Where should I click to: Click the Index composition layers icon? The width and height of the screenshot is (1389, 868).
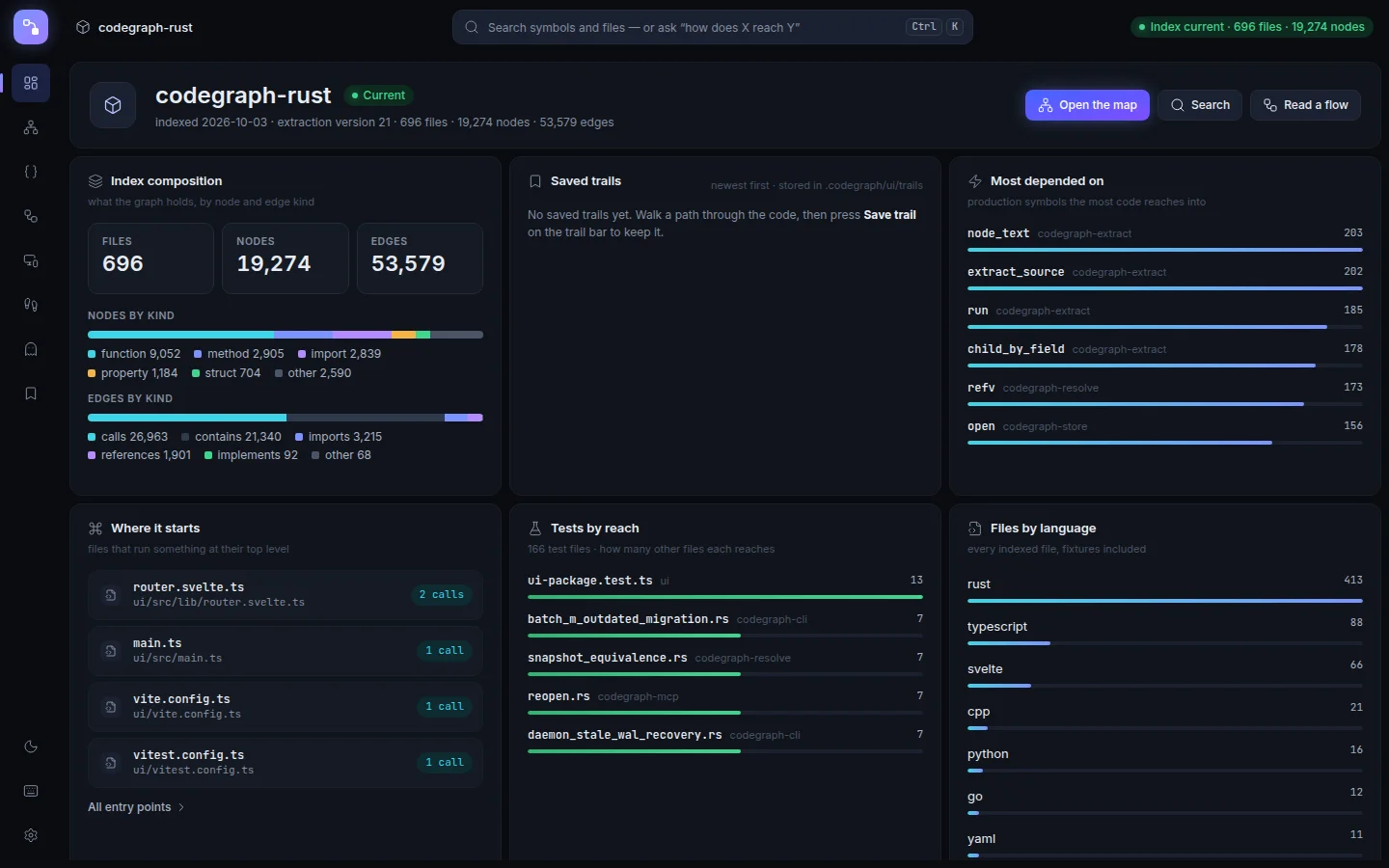click(x=95, y=181)
